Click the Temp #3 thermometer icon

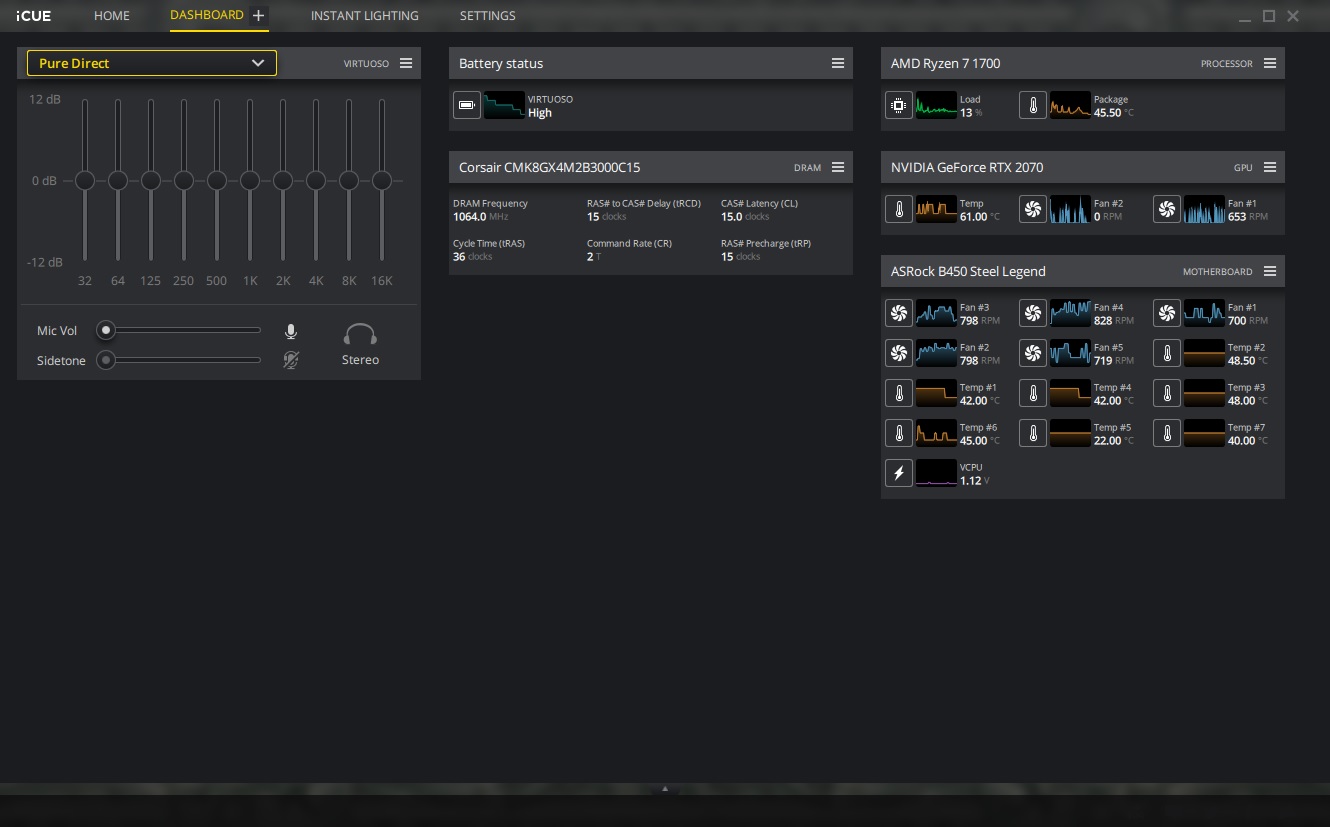(1166, 393)
